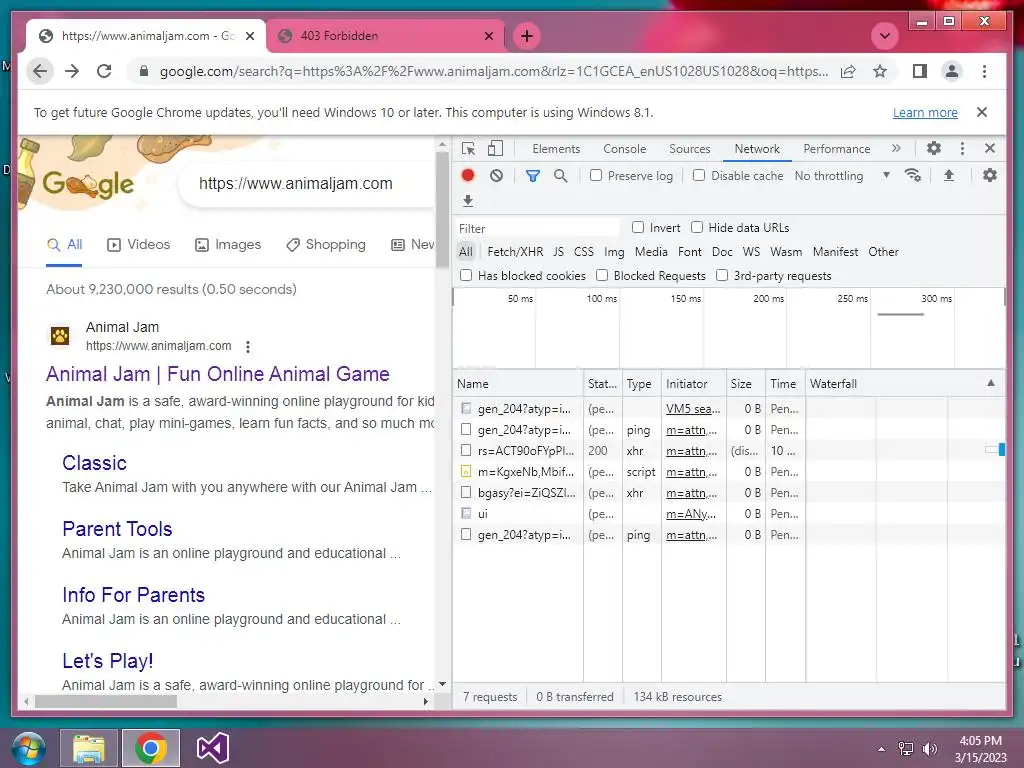Bookmark this page with star icon
Screen dimensions: 1024x768
(x=880, y=71)
